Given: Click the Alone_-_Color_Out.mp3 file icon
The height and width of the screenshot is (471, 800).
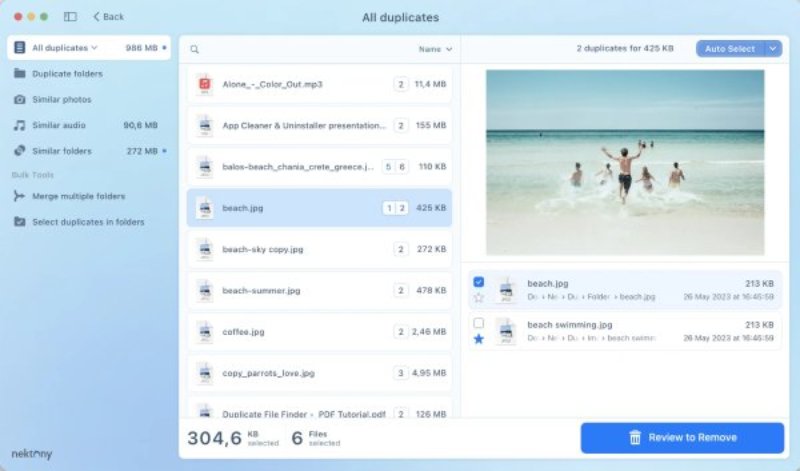Looking at the screenshot, I should [x=204, y=85].
